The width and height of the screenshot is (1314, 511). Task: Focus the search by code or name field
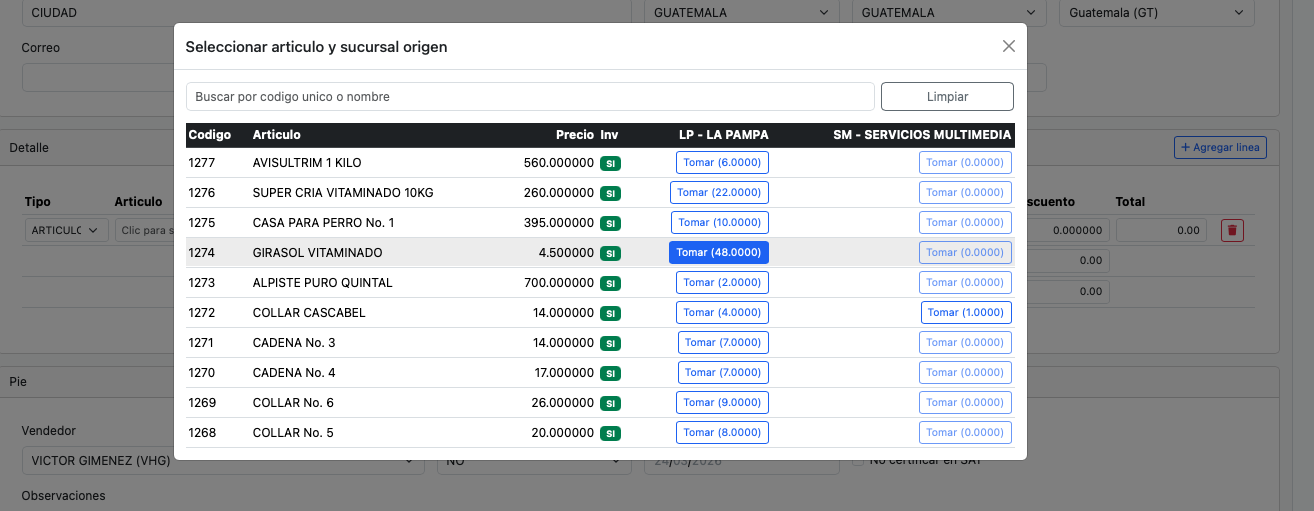pos(530,96)
